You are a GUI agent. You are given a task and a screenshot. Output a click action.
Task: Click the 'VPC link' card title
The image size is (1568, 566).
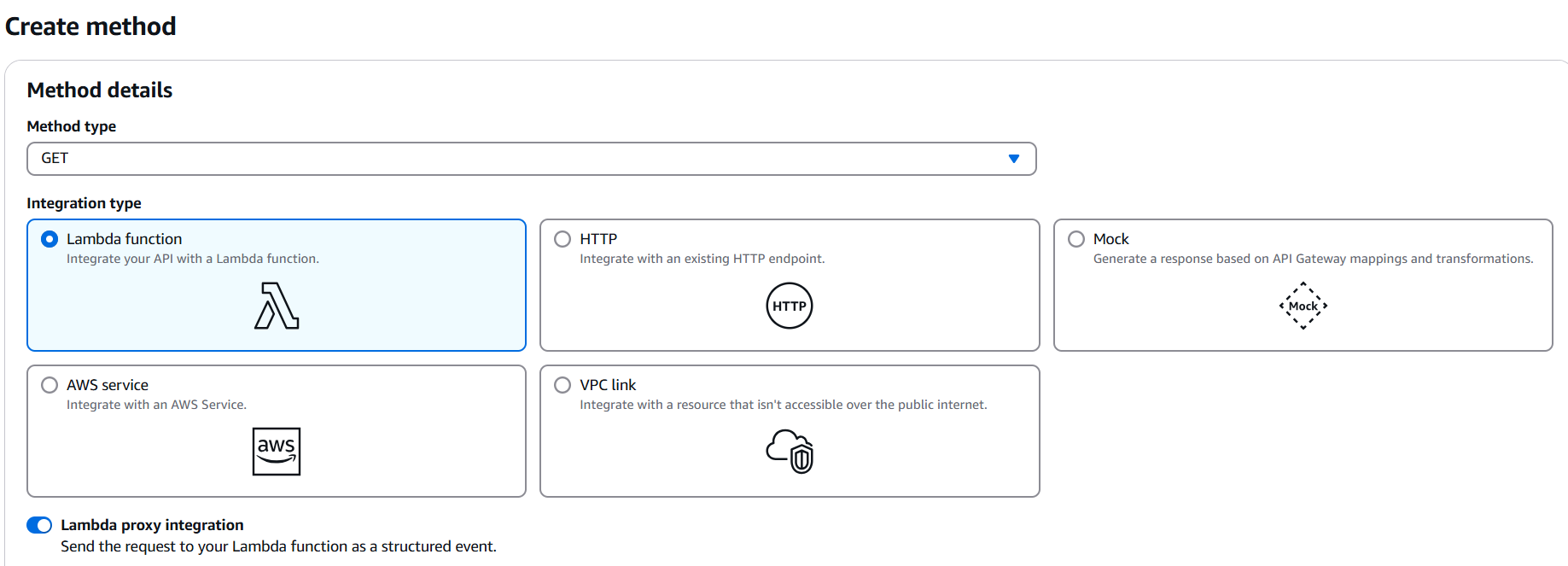tap(608, 385)
